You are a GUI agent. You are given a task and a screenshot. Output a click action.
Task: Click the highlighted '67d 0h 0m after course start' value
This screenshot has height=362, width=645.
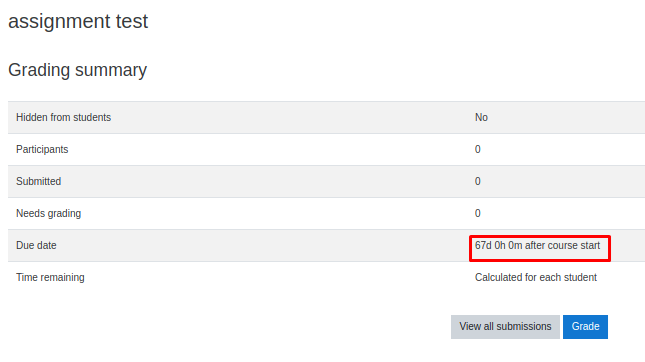[x=537, y=246]
